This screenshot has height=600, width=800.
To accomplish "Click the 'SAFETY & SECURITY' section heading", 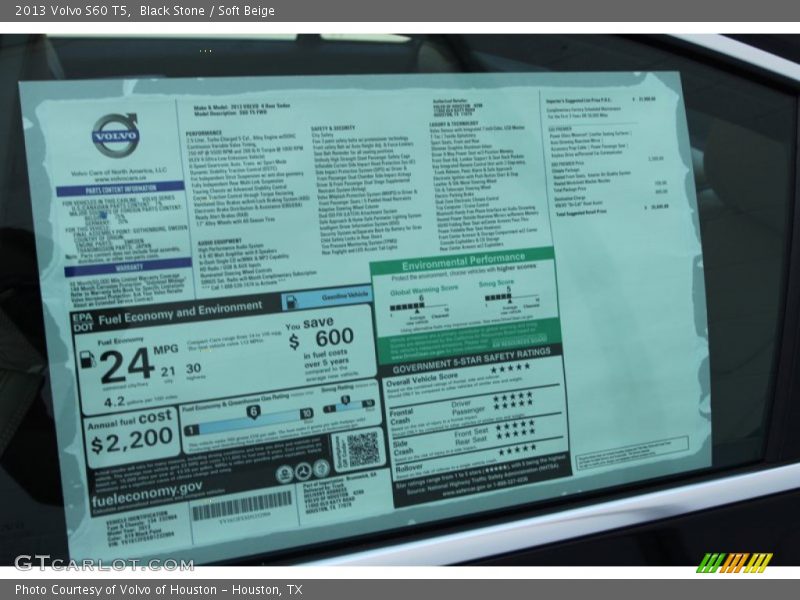I will pyautogui.click(x=333, y=128).
